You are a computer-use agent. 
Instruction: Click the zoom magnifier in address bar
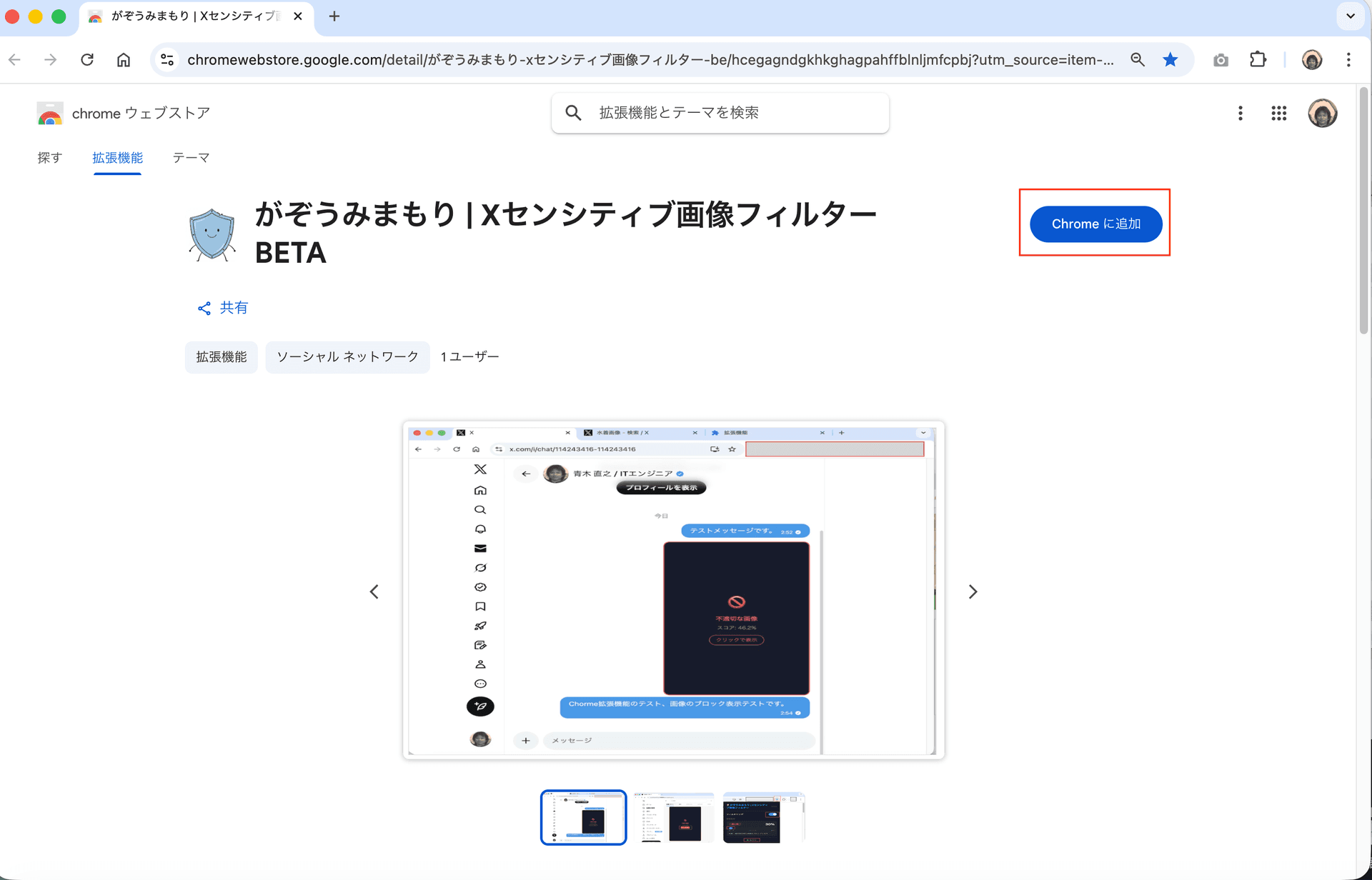(x=1138, y=60)
